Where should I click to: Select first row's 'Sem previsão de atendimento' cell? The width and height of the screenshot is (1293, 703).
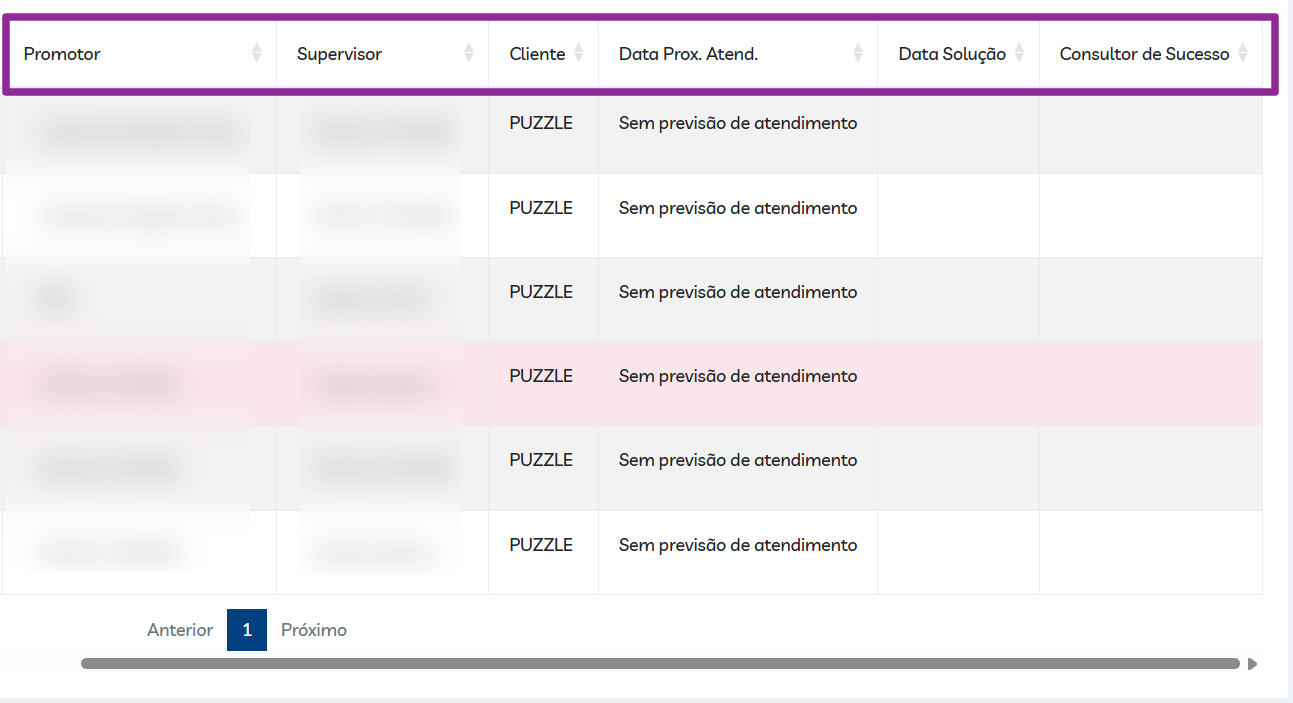click(x=738, y=124)
